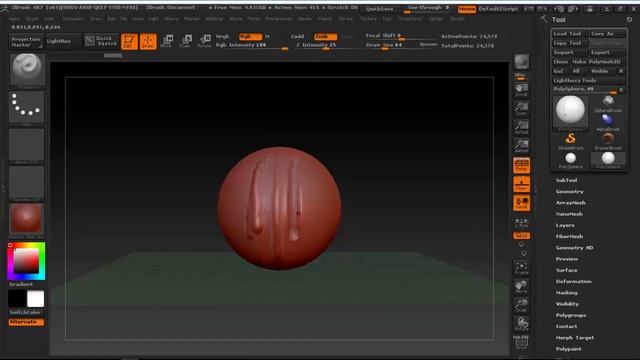Toggle Local symmetry mode button
640x360 pixels.
coord(521,203)
